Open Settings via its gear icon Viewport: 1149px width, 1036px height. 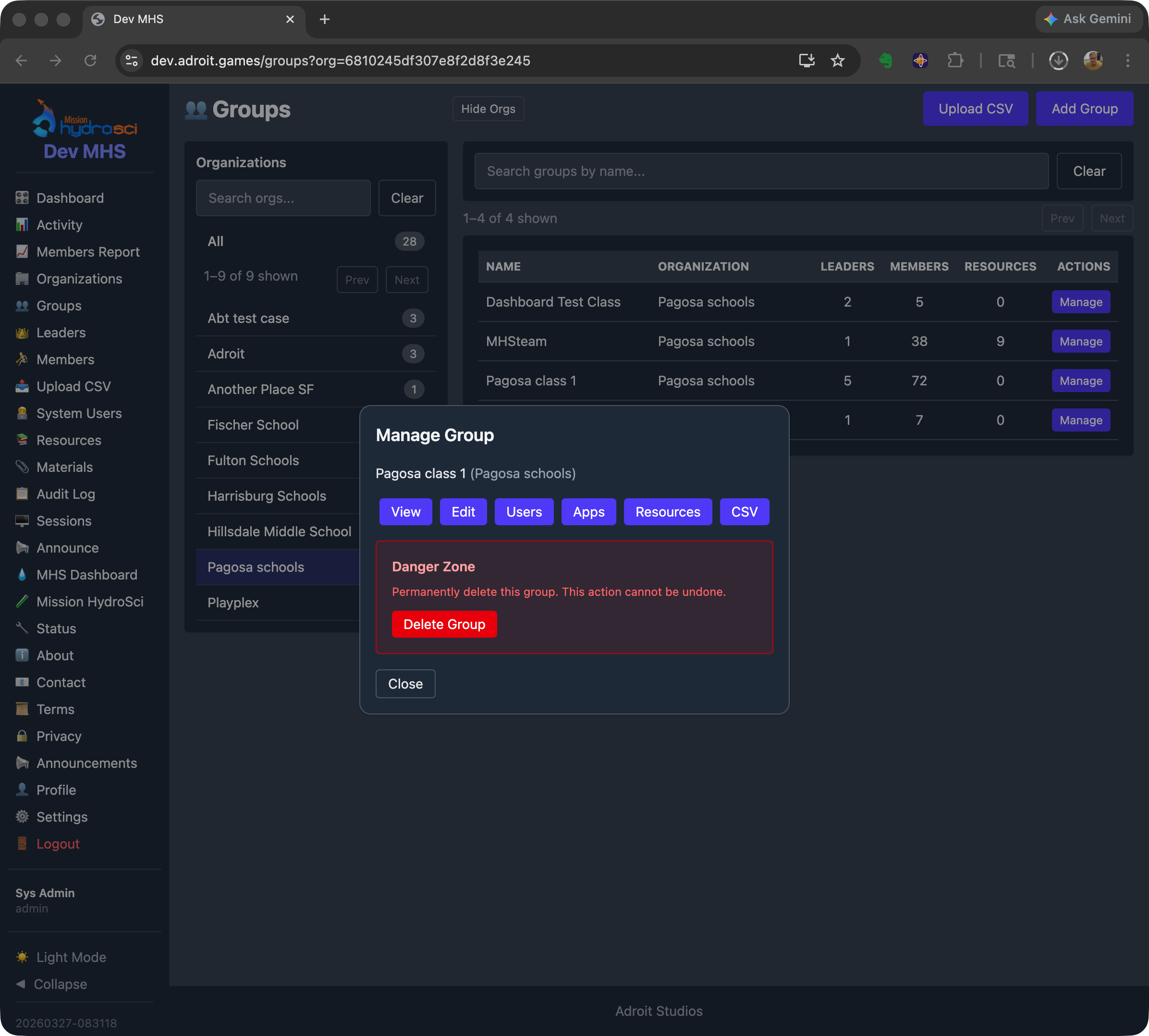pyautogui.click(x=22, y=817)
